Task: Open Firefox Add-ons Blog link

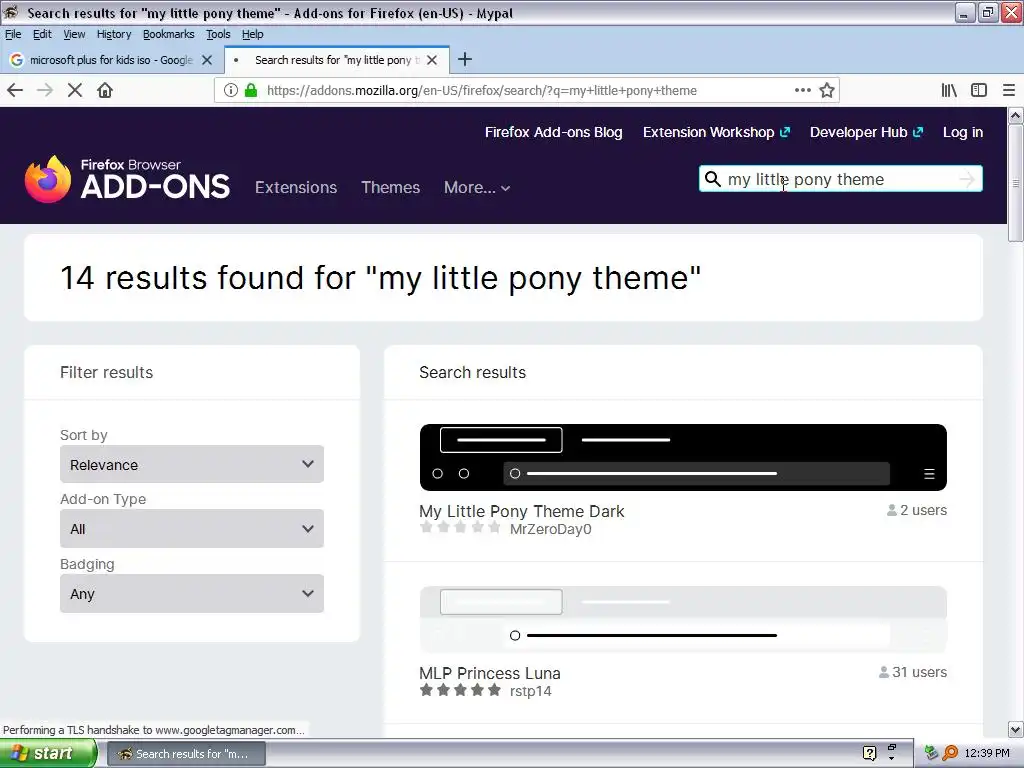Action: coord(554,132)
